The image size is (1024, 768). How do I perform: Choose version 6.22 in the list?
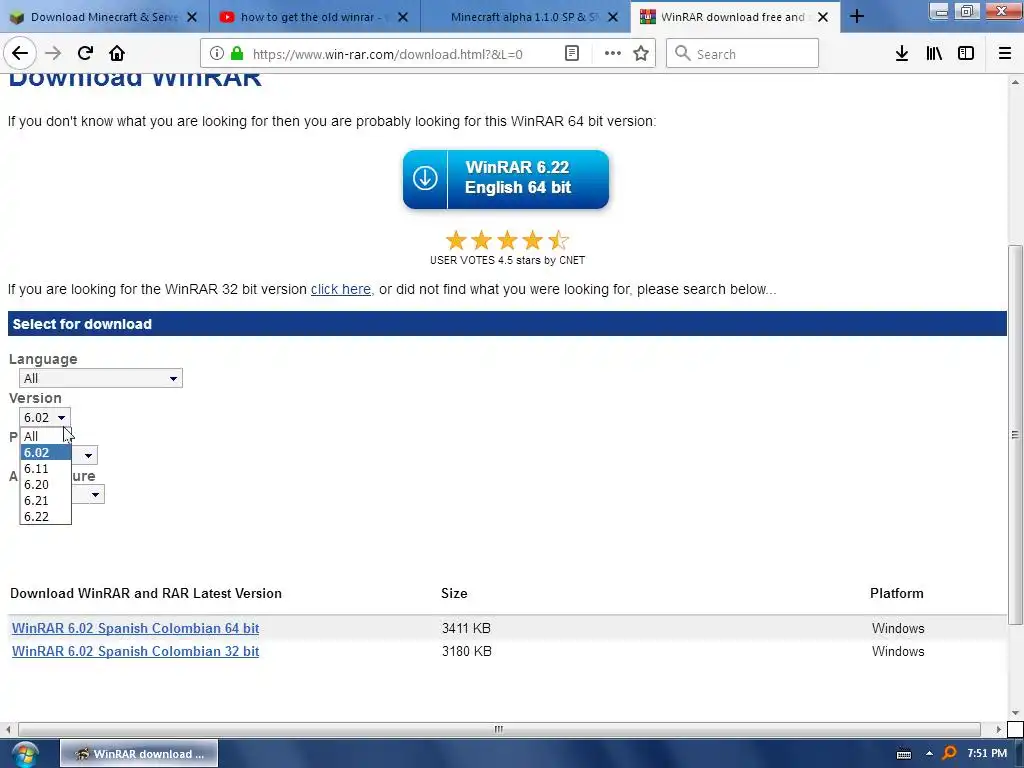click(x=45, y=517)
